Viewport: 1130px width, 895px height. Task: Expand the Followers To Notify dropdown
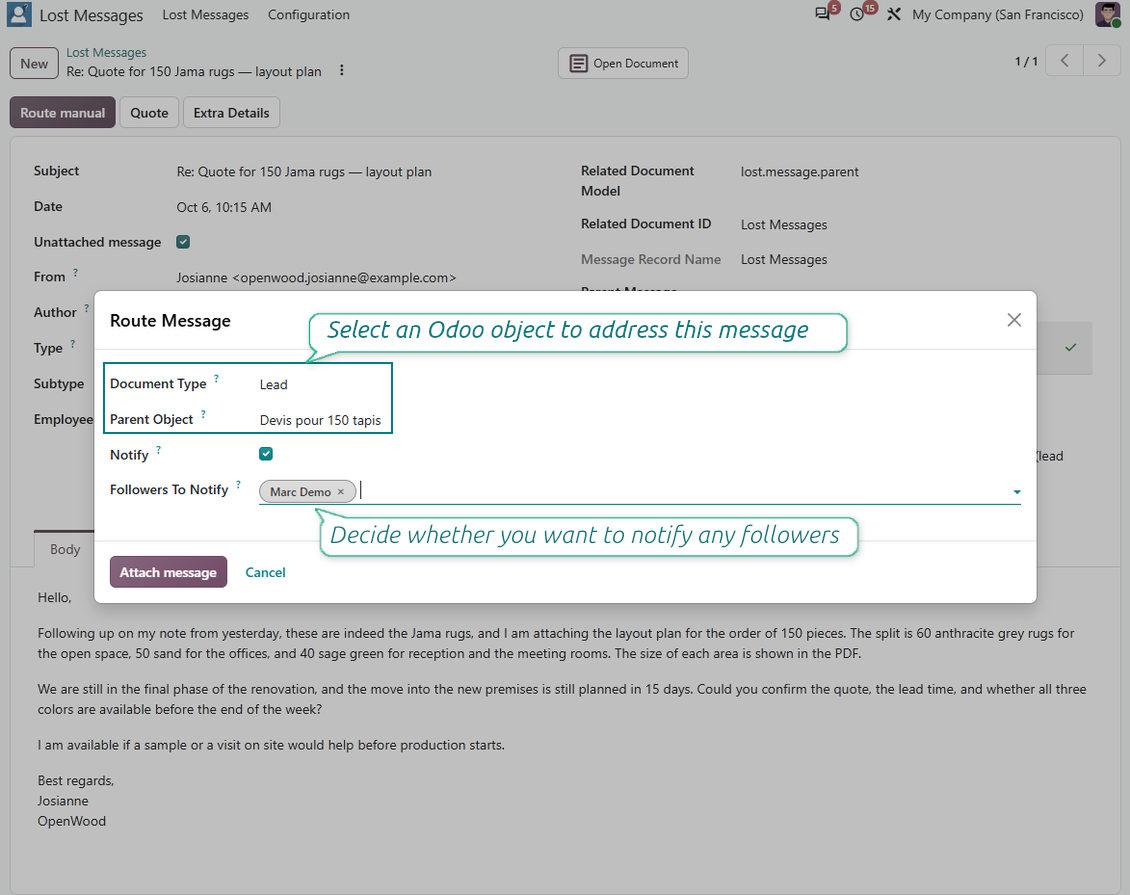[x=1017, y=492]
